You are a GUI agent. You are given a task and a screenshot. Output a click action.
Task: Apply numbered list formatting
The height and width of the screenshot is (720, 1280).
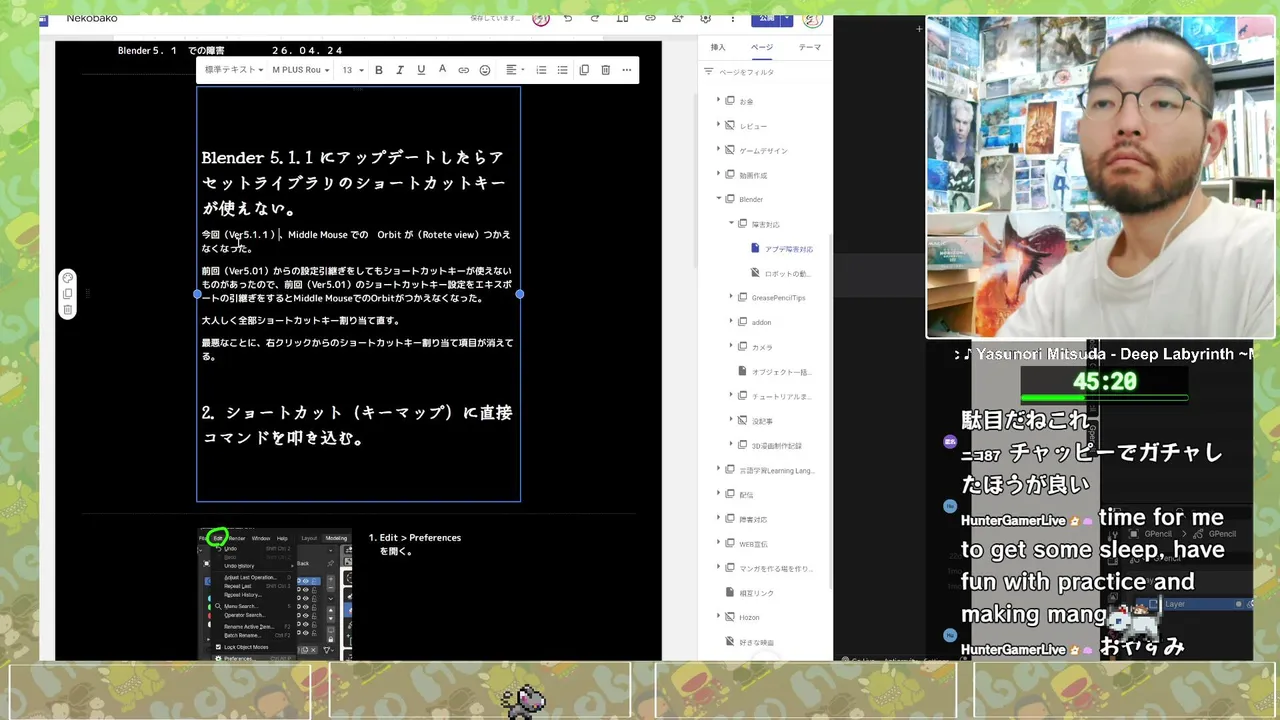point(541,70)
